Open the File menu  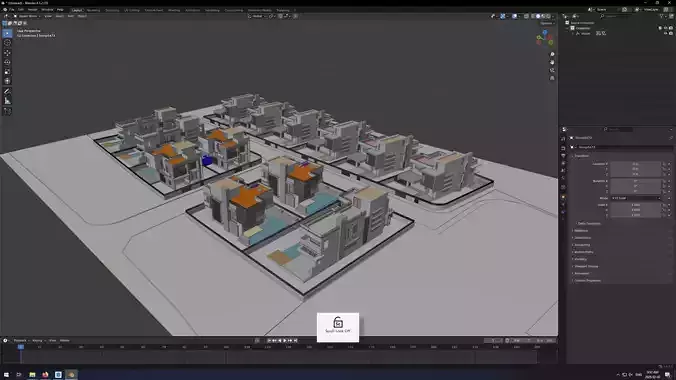12,9
